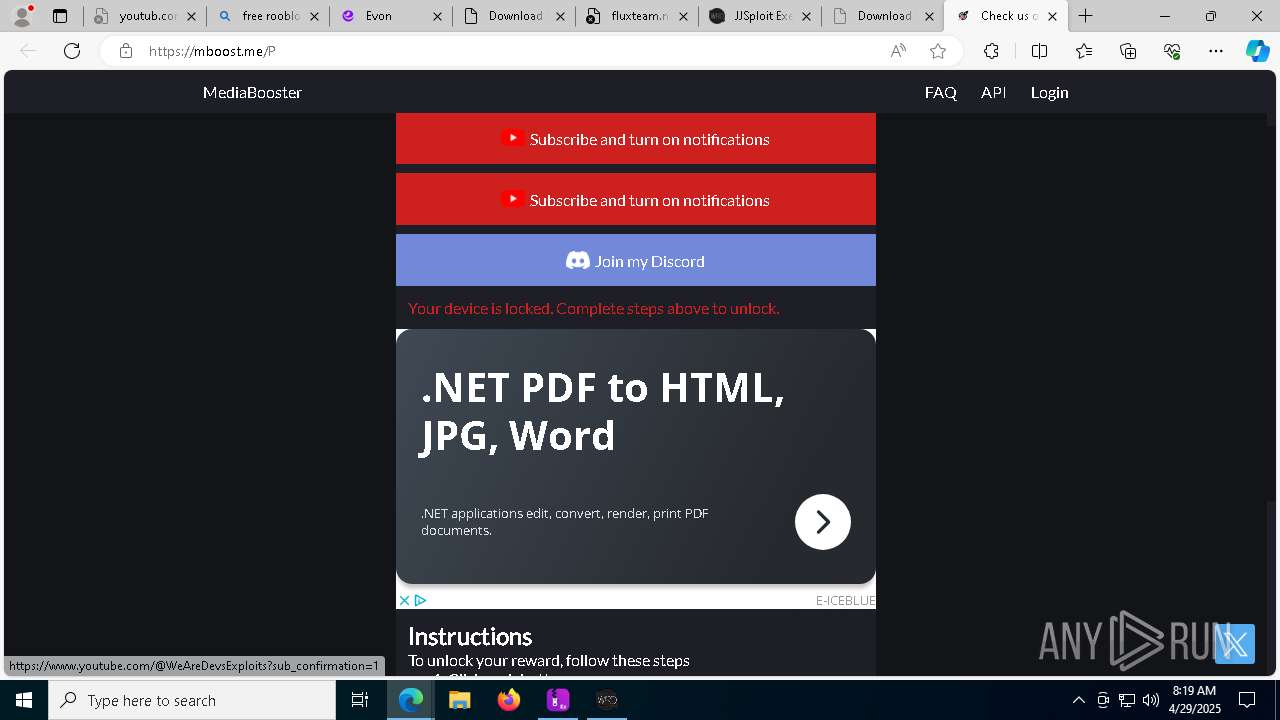Open the tab actions menu icon

tap(60, 16)
